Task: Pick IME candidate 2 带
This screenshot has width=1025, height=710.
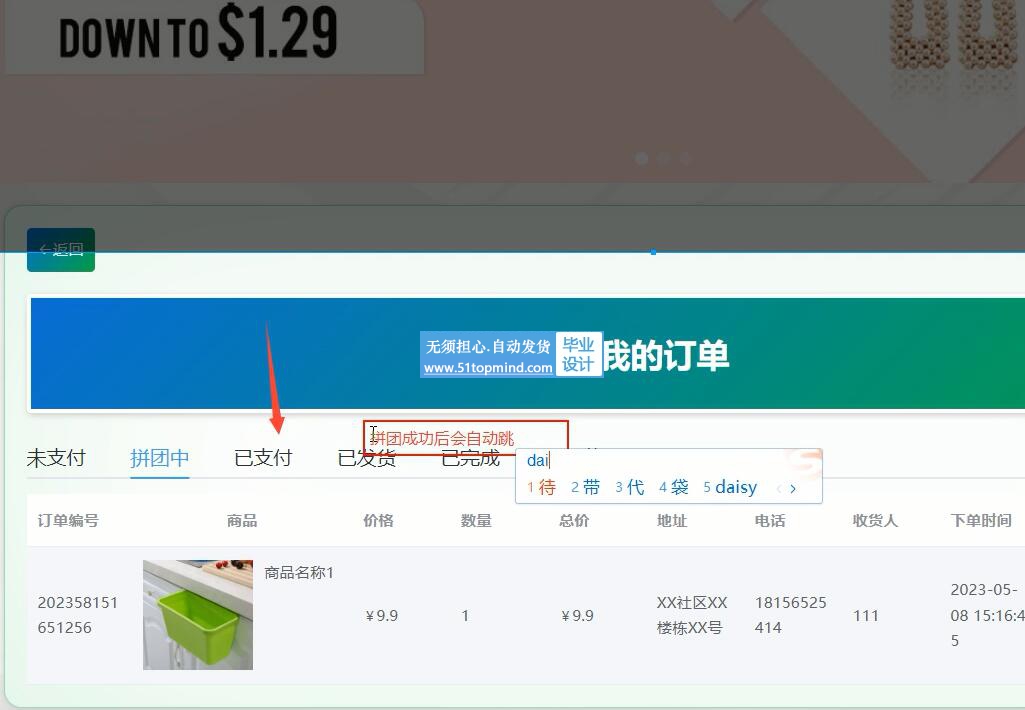Action: click(586, 488)
